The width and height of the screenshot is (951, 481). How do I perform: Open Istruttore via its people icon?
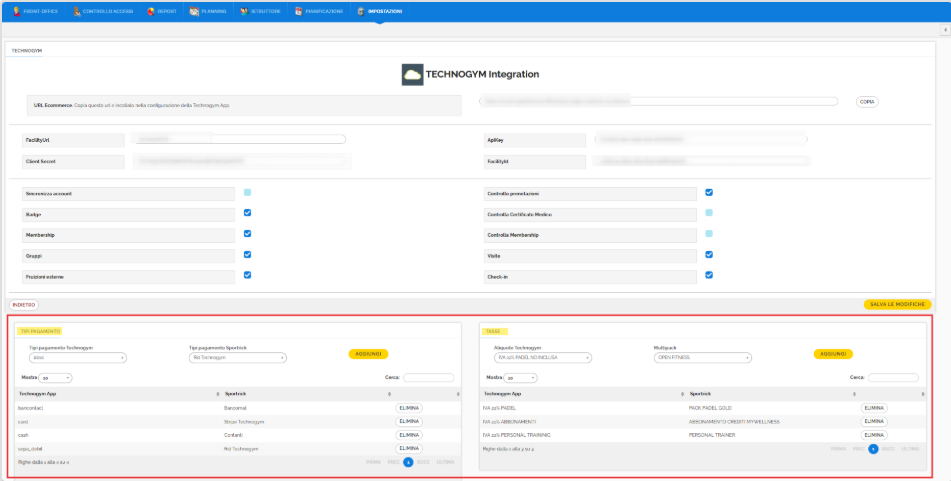point(244,11)
